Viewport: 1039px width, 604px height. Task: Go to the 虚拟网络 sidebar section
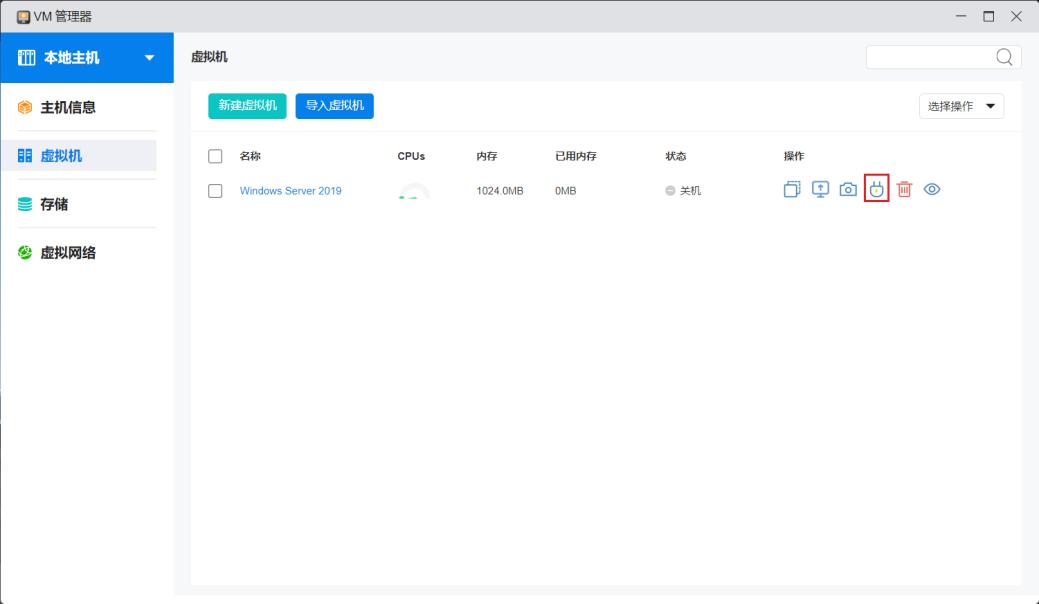(x=67, y=253)
